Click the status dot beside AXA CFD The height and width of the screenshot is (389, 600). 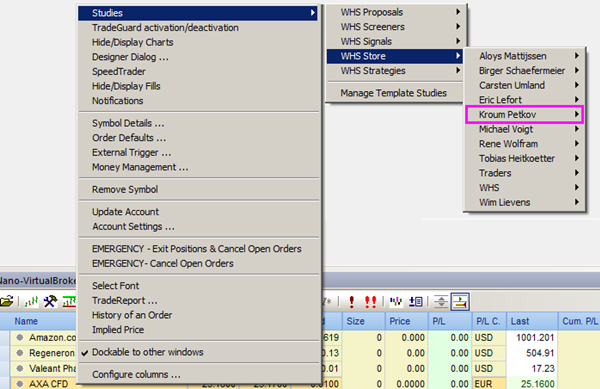tap(20, 383)
